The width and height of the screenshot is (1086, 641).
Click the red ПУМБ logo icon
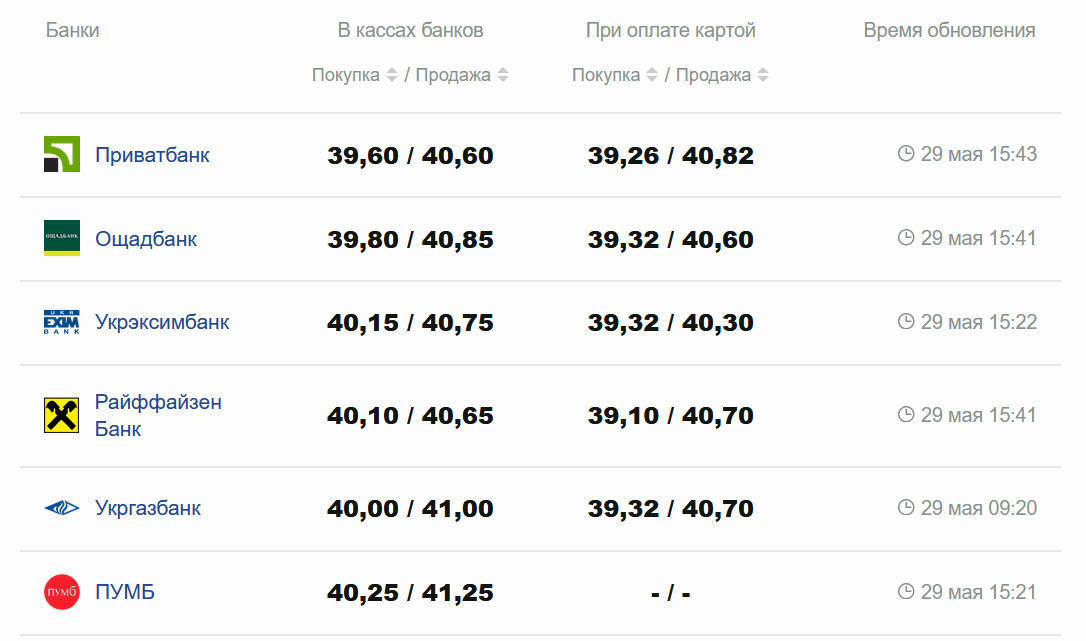click(62, 592)
